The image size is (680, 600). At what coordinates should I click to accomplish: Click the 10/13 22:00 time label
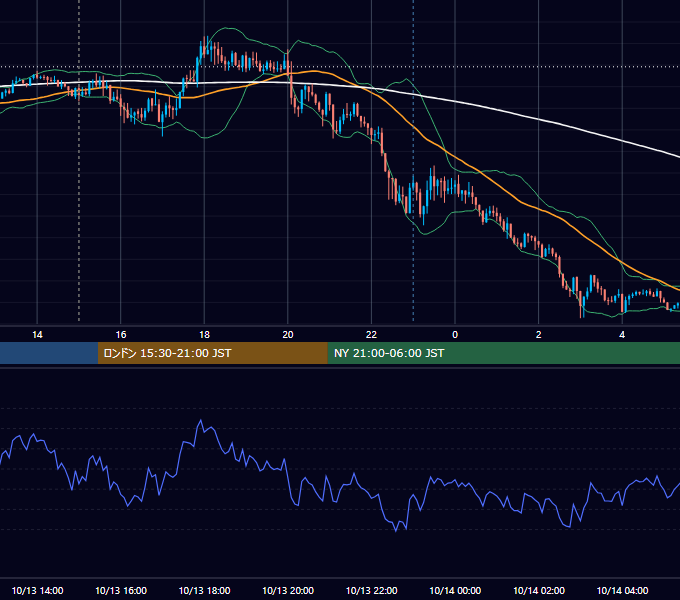[371, 590]
